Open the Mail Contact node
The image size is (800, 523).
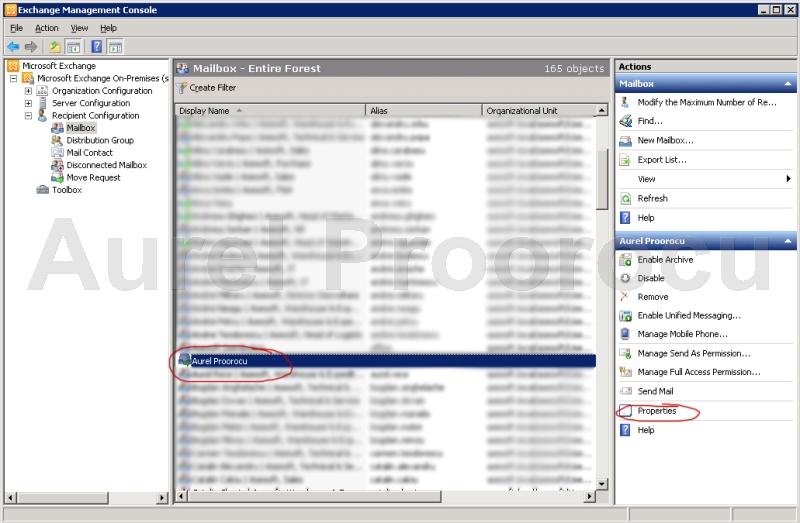pyautogui.click(x=89, y=153)
